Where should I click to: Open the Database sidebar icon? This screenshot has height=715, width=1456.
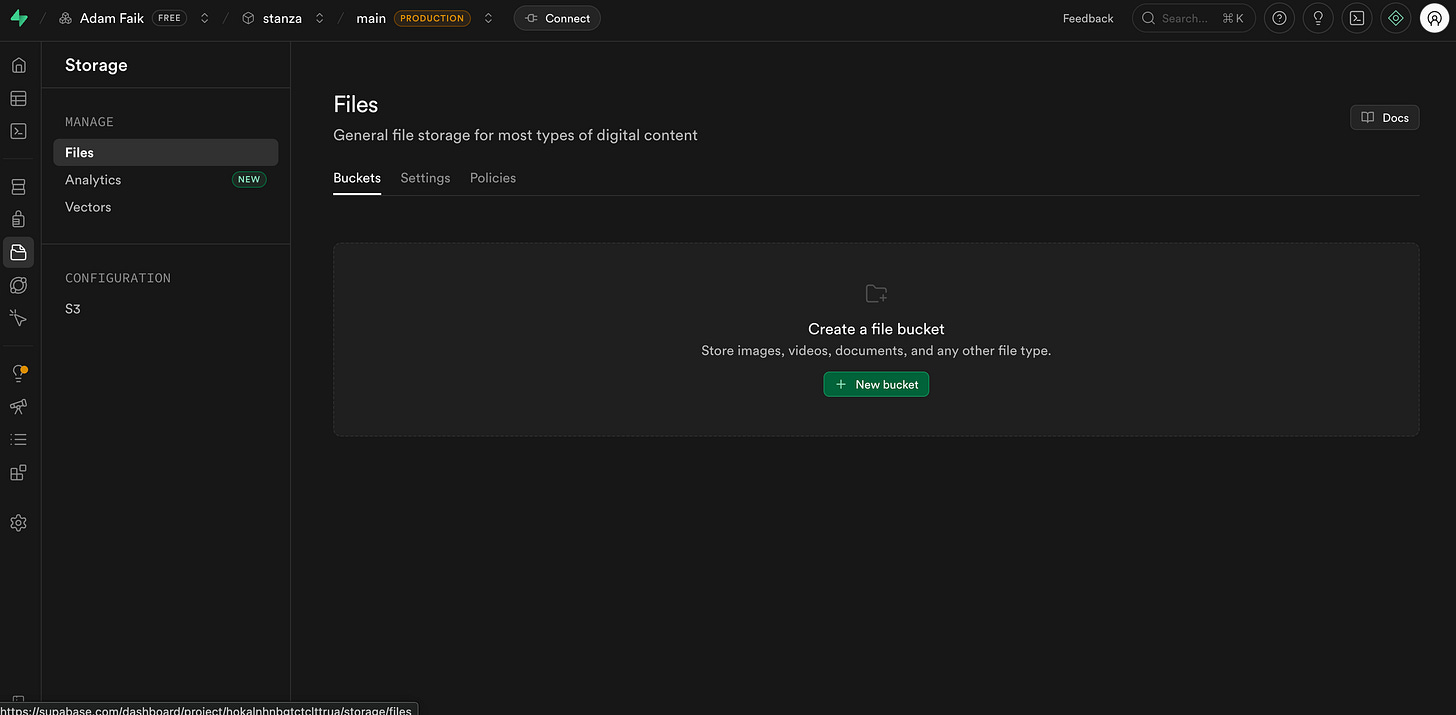(x=18, y=187)
